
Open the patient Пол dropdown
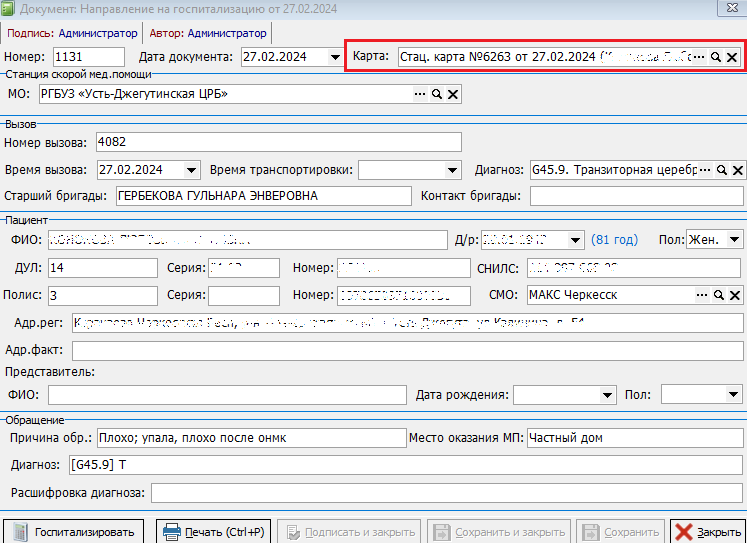pyautogui.click(x=734, y=240)
